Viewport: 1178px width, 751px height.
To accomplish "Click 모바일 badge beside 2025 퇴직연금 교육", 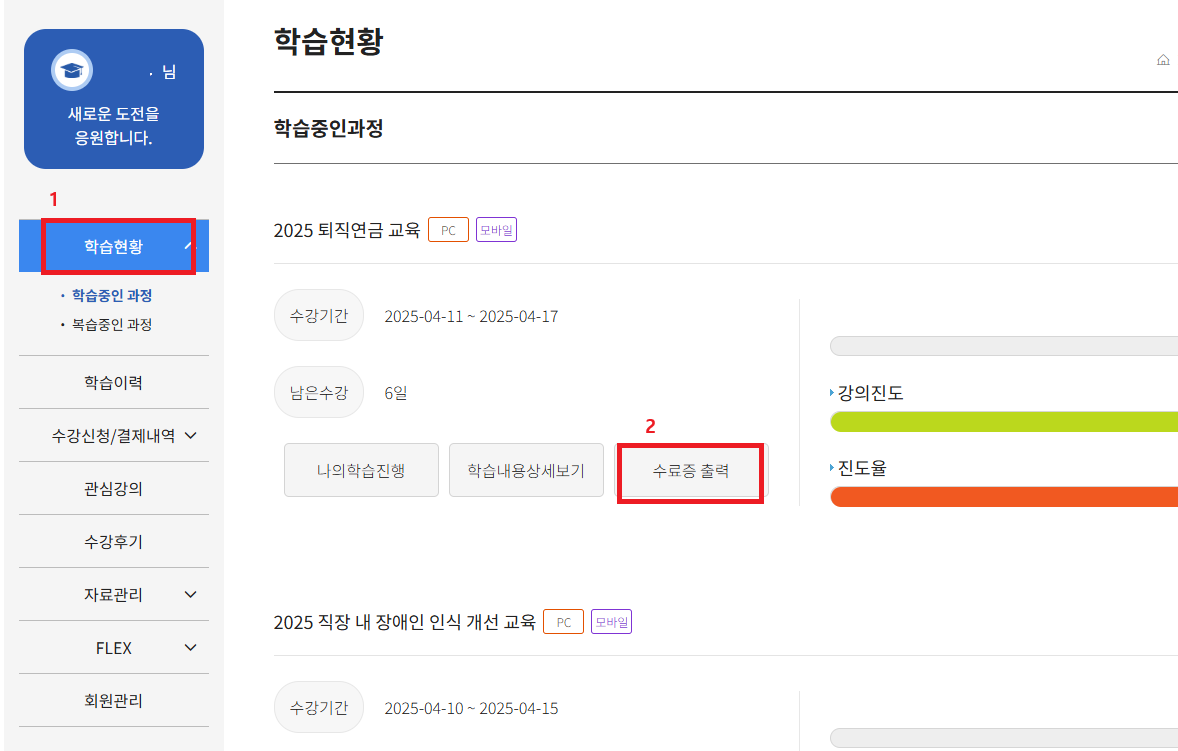I will (496, 230).
